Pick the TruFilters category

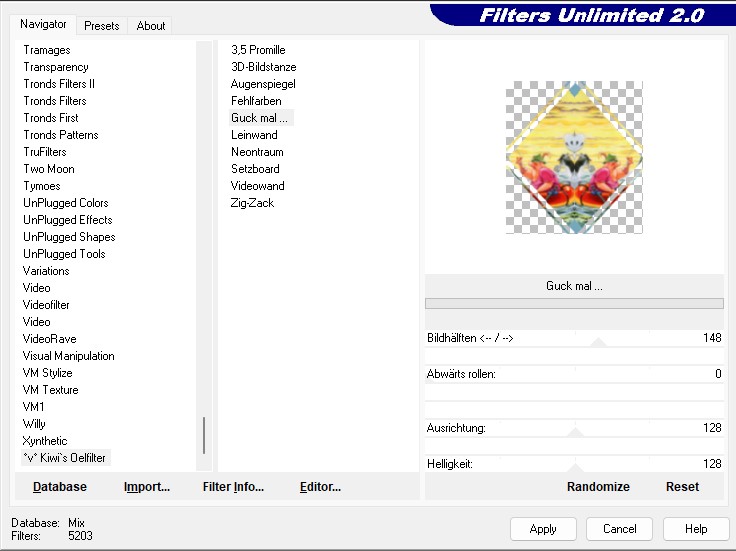click(x=45, y=152)
